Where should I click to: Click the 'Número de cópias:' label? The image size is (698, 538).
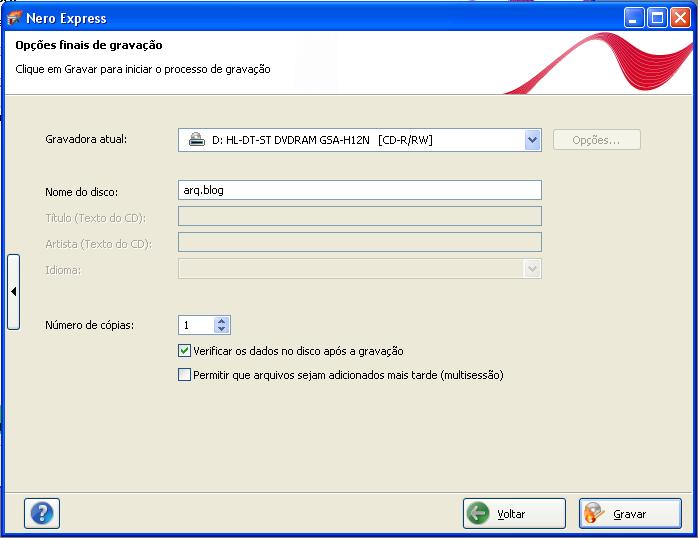coord(89,325)
